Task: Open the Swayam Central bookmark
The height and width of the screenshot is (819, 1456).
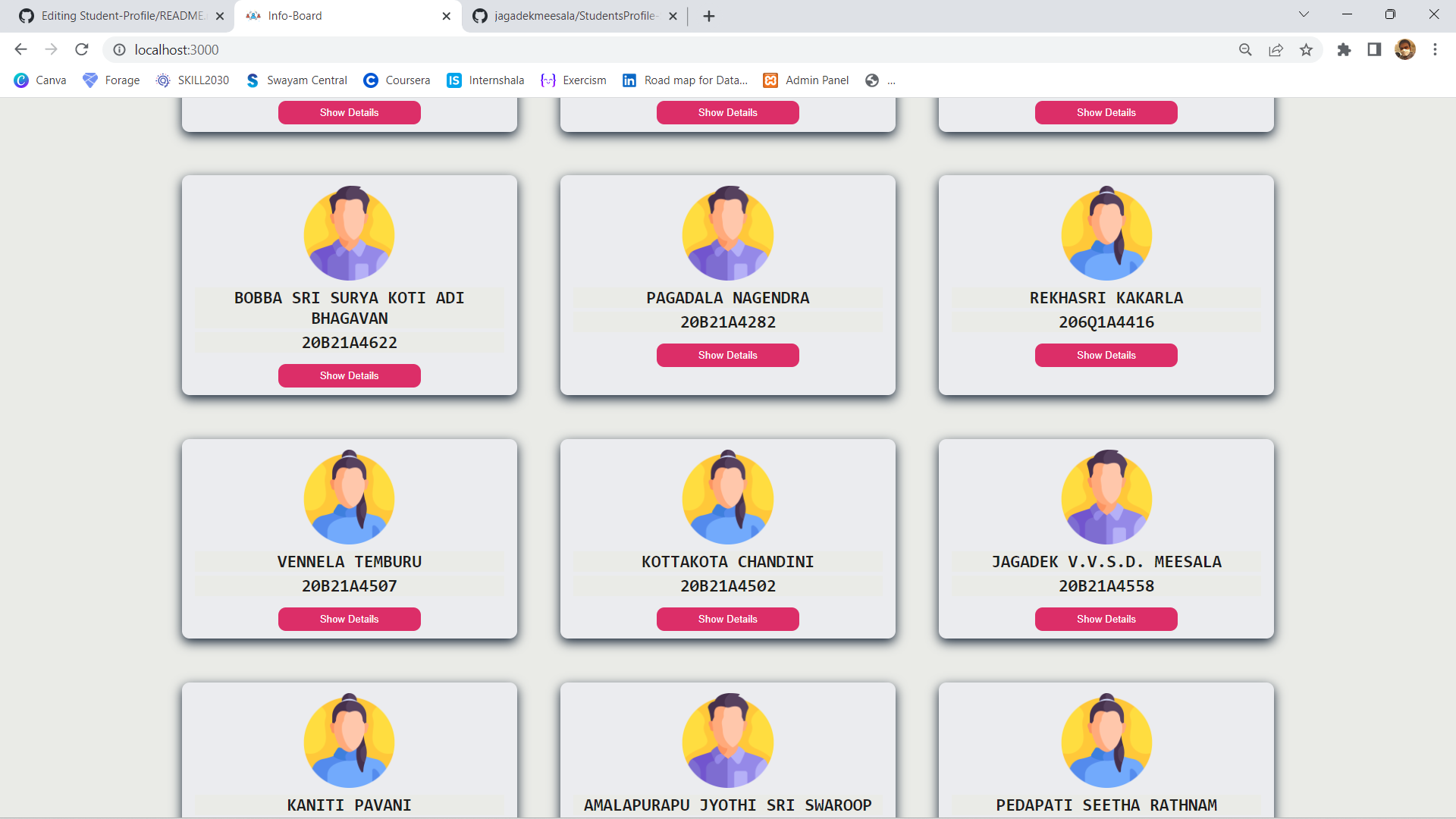Action: click(x=296, y=80)
